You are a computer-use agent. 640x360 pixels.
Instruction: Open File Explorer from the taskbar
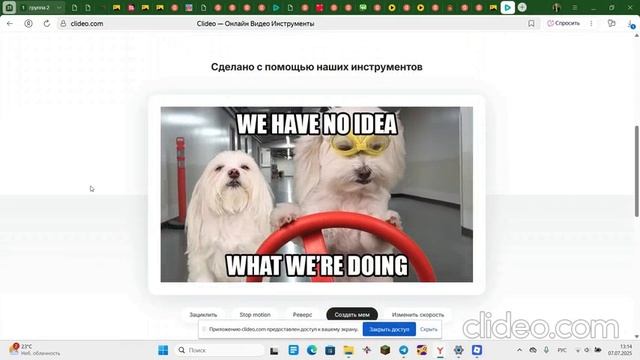pos(349,350)
